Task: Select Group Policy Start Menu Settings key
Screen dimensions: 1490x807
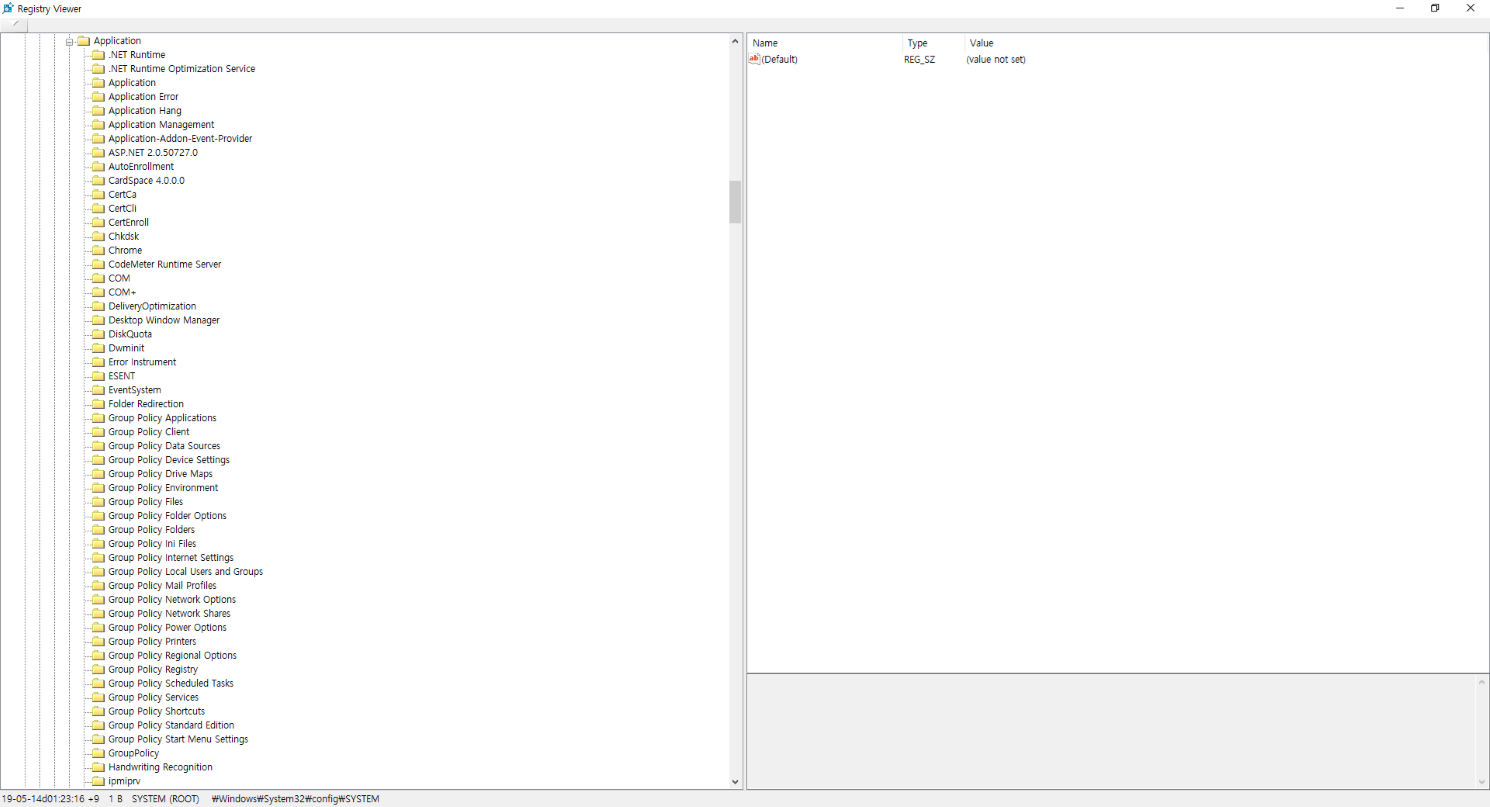Action: (178, 741)
